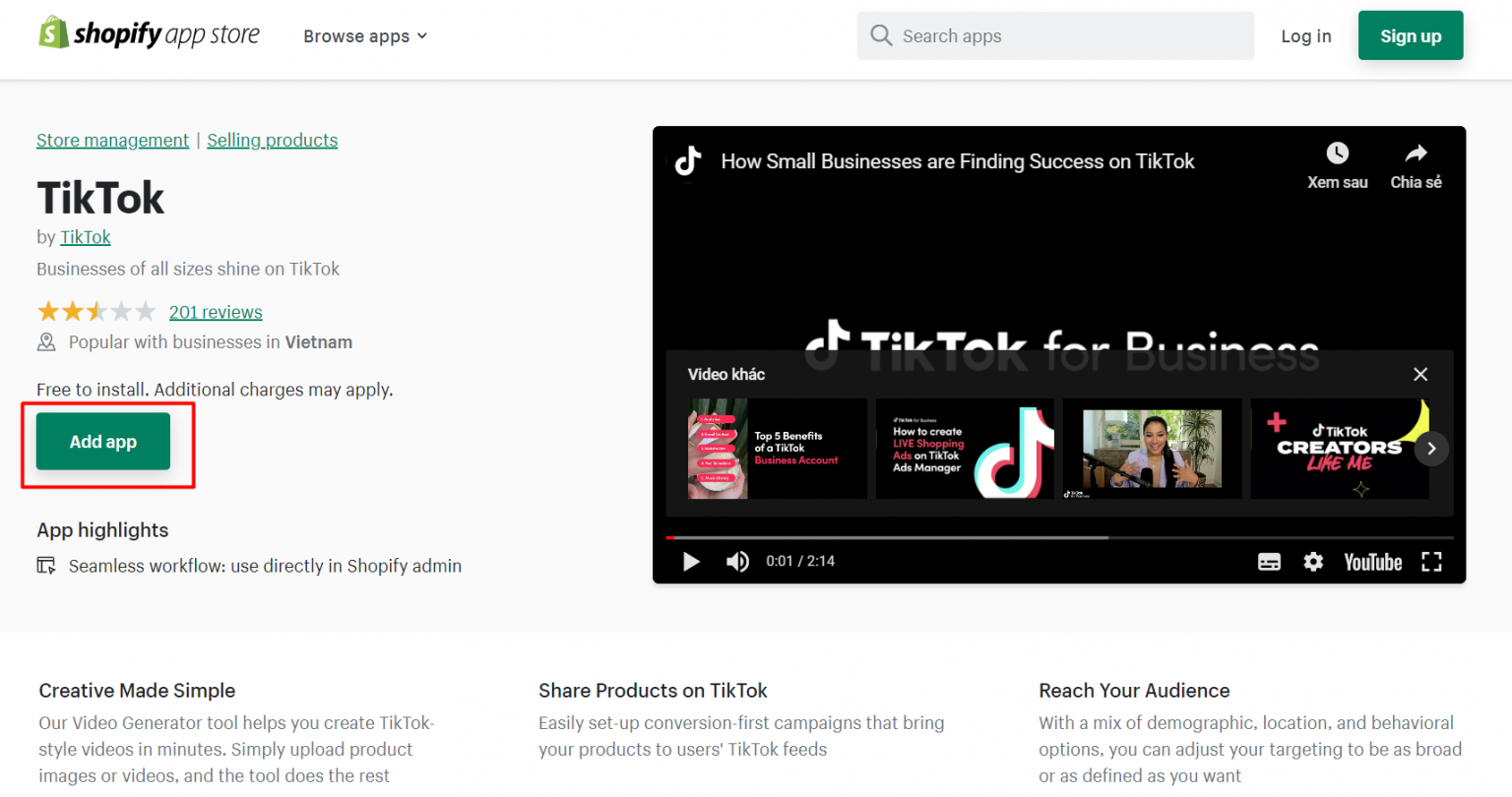Click the Sign up button
This screenshot has height=797, width=1512.
tap(1411, 35)
